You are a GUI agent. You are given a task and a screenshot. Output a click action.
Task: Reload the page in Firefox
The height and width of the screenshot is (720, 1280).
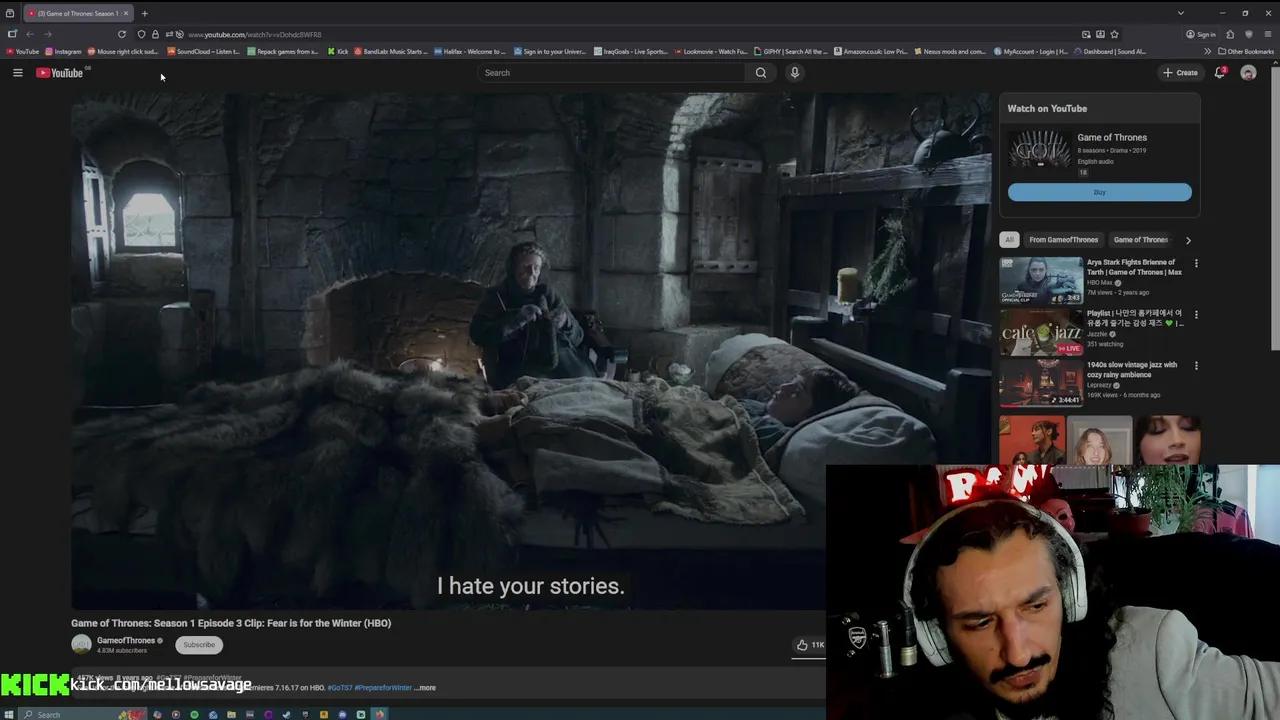point(122,34)
